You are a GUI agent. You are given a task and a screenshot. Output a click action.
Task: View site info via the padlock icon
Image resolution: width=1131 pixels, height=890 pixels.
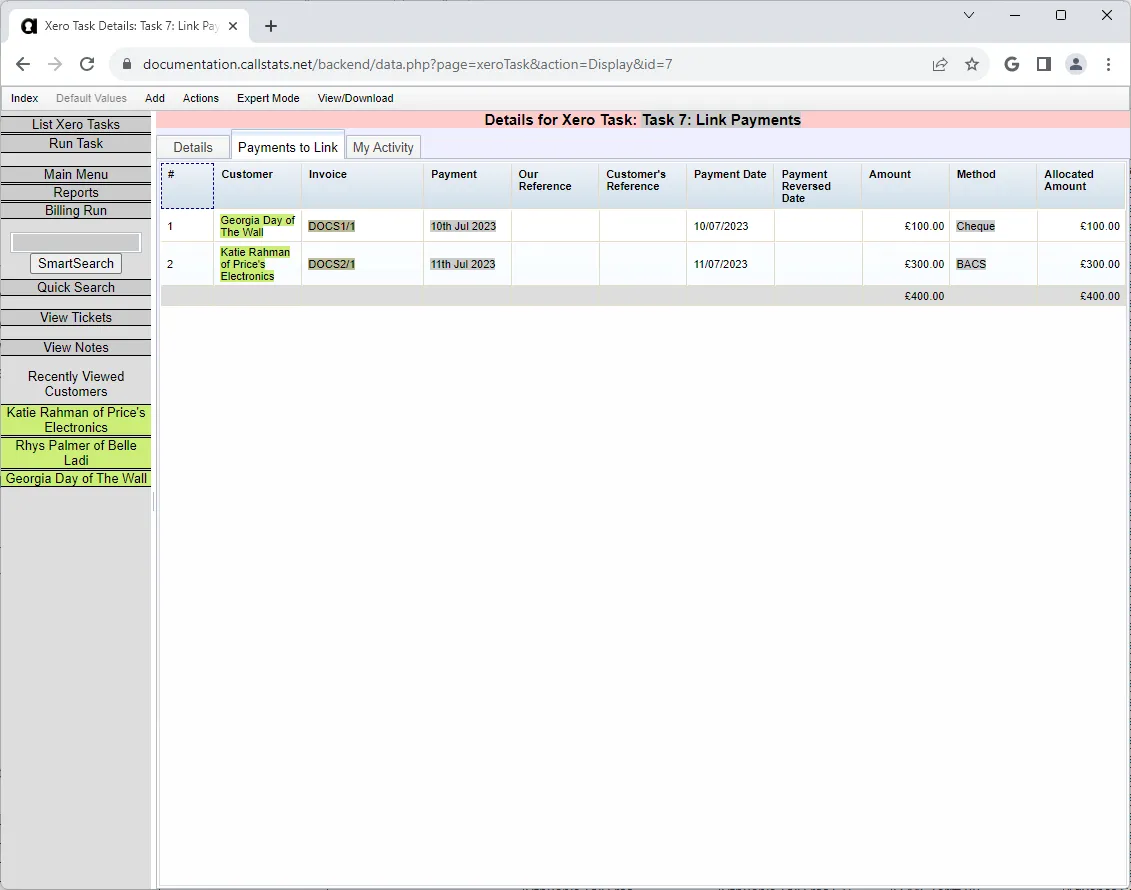127,64
